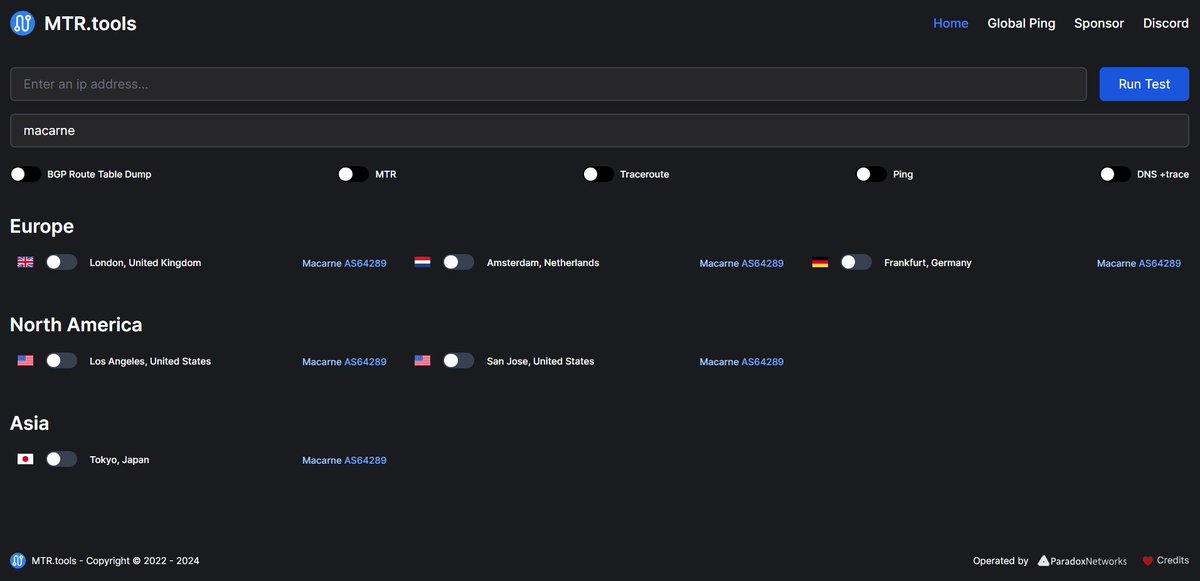Image resolution: width=1200 pixels, height=581 pixels.
Task: Open the Global Ping page
Action: [1021, 23]
